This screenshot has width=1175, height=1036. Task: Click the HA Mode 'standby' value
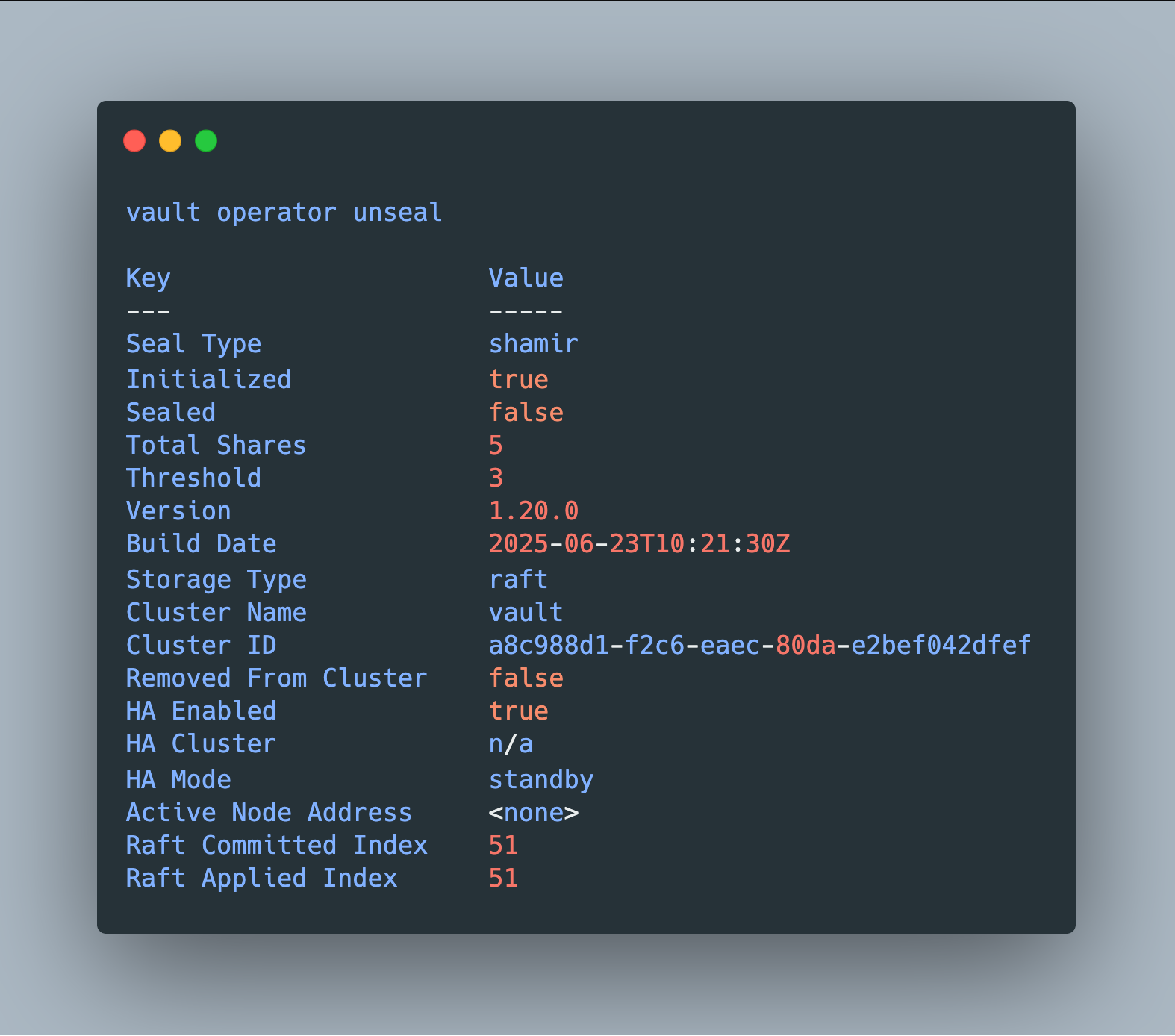point(540,780)
